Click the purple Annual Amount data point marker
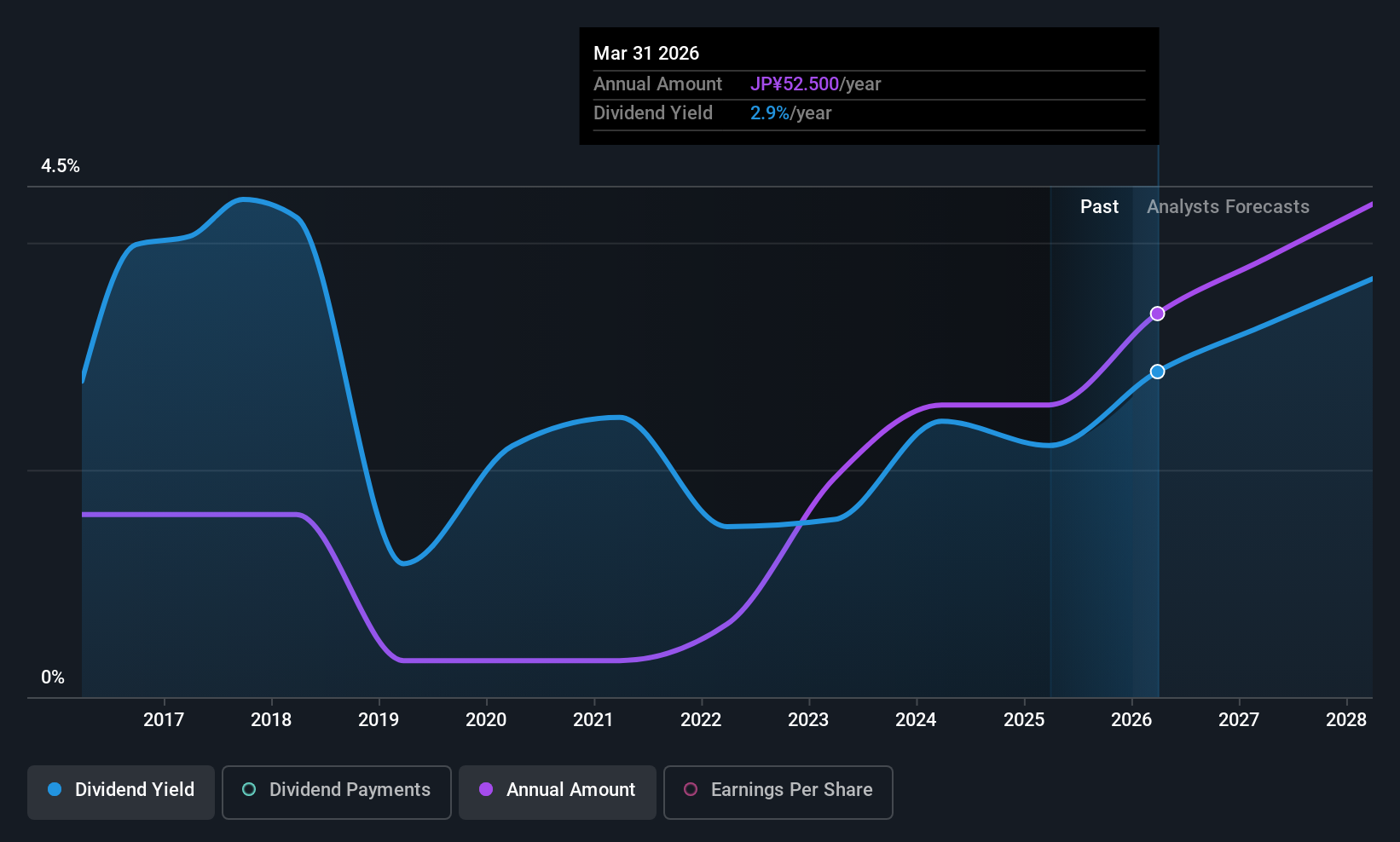 coord(1157,314)
